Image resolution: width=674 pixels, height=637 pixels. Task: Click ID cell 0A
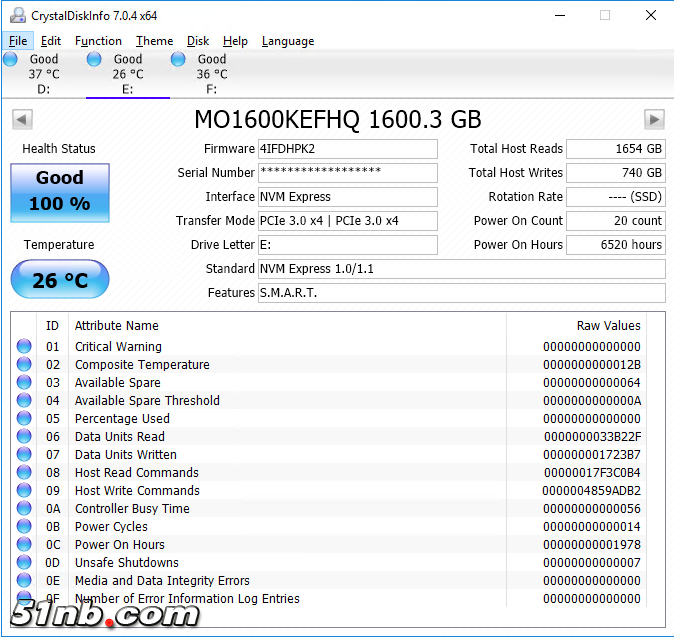pyautogui.click(x=53, y=509)
